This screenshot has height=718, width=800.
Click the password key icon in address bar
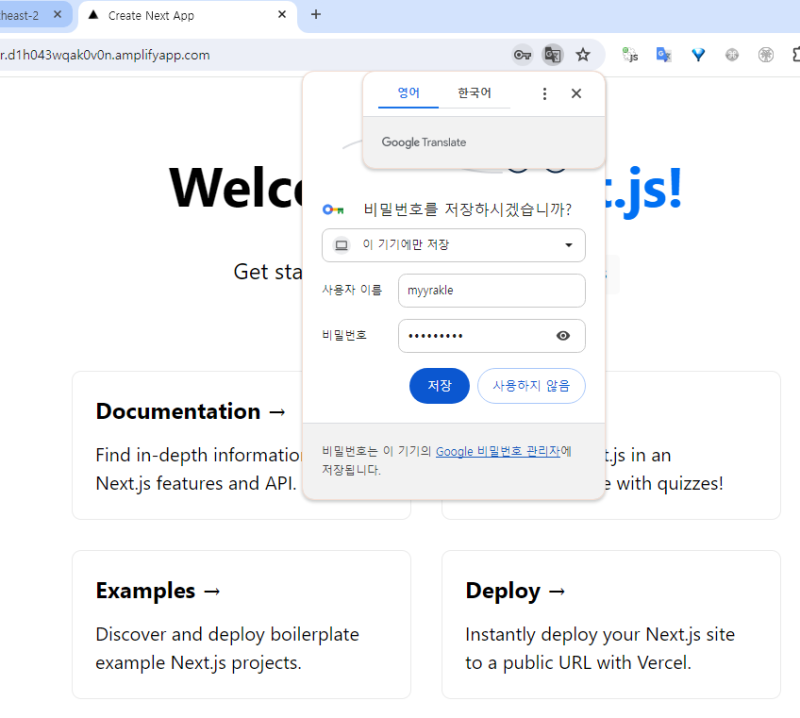tap(522, 55)
